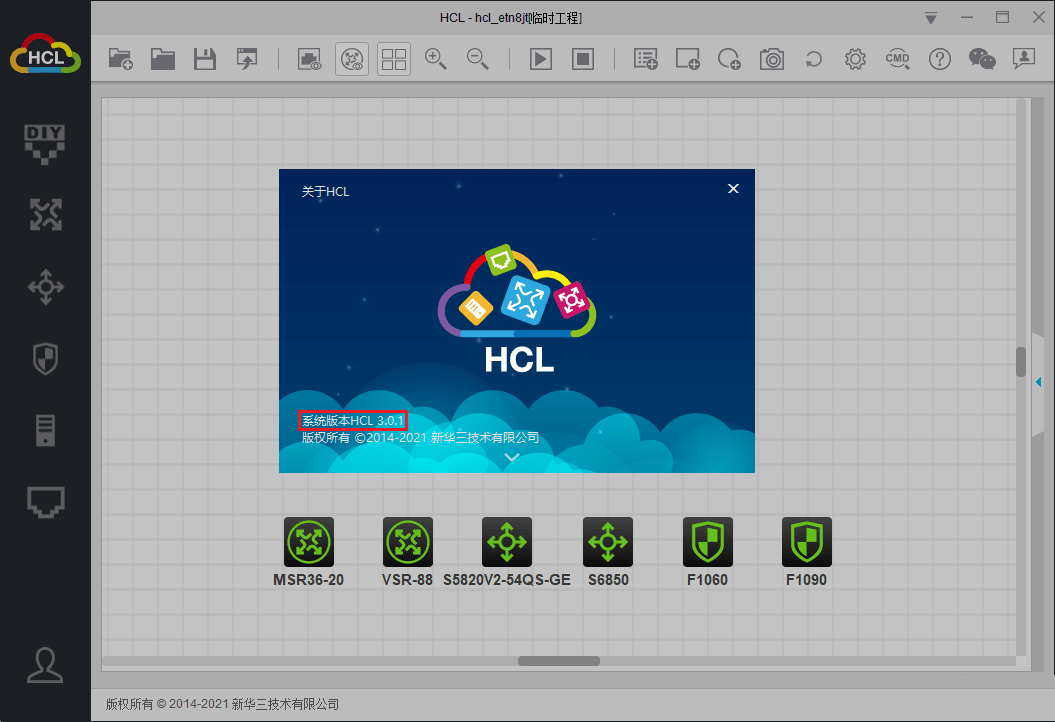
Task: Open the server/host device category
Action: click(x=45, y=431)
